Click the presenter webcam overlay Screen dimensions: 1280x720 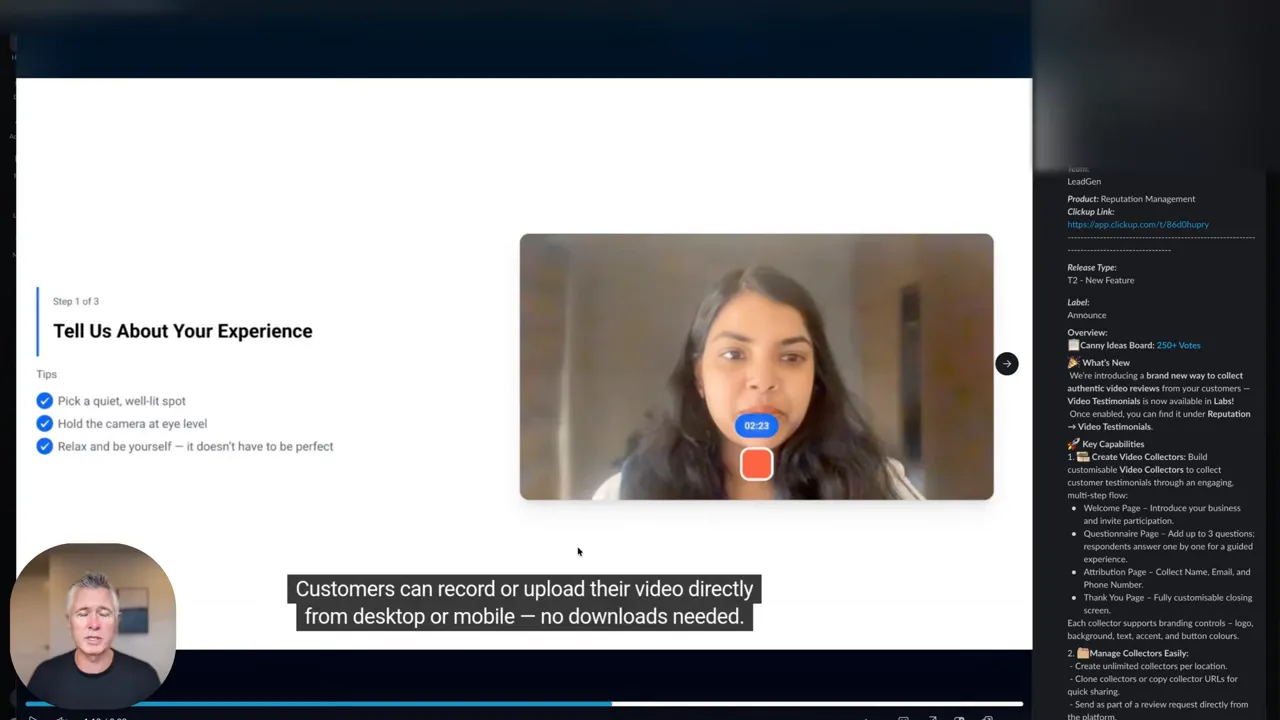[x=93, y=622]
